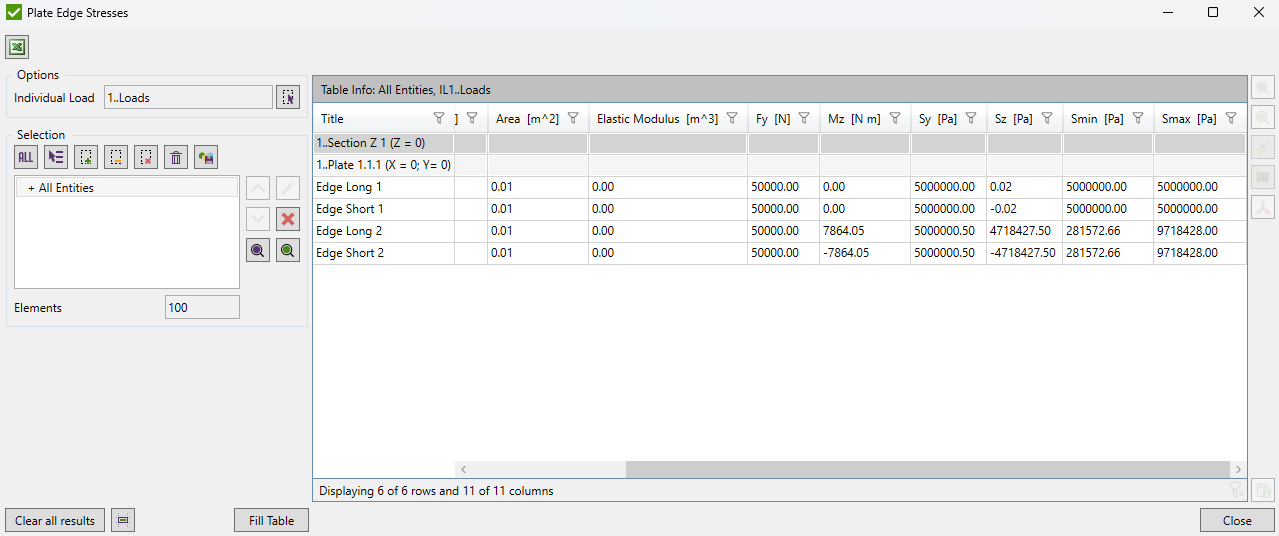The height and width of the screenshot is (536, 1279).
Task: Click the green magnifier icon
Action: (x=288, y=251)
